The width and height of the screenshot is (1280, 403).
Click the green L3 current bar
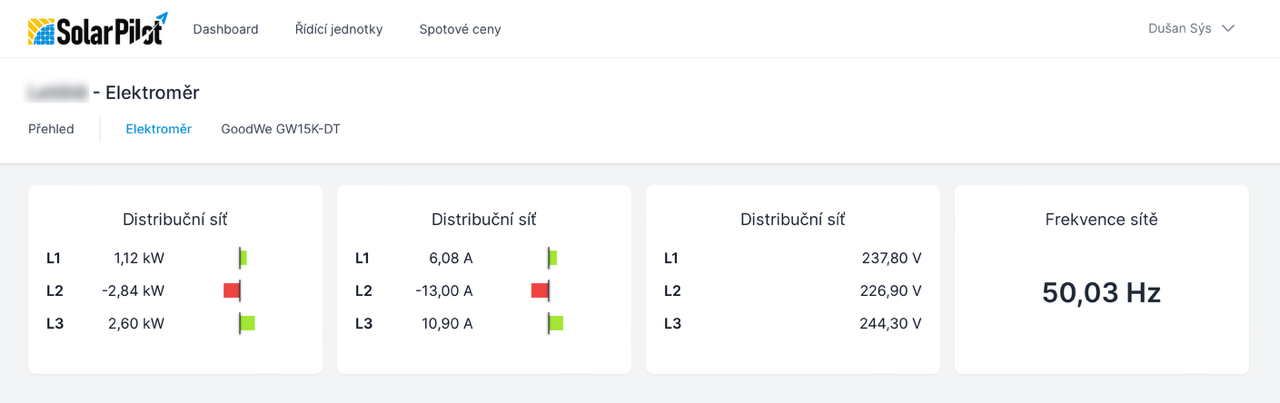556,323
